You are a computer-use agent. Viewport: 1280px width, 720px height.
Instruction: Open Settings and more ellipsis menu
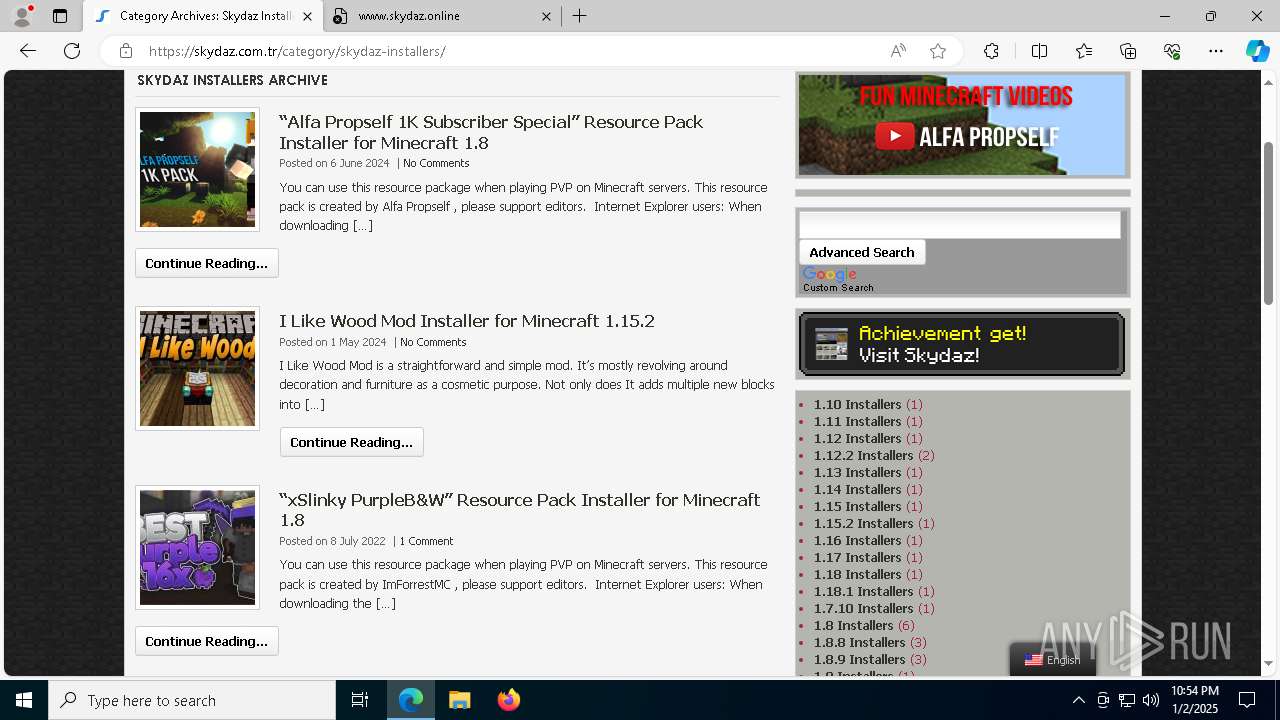1216,51
